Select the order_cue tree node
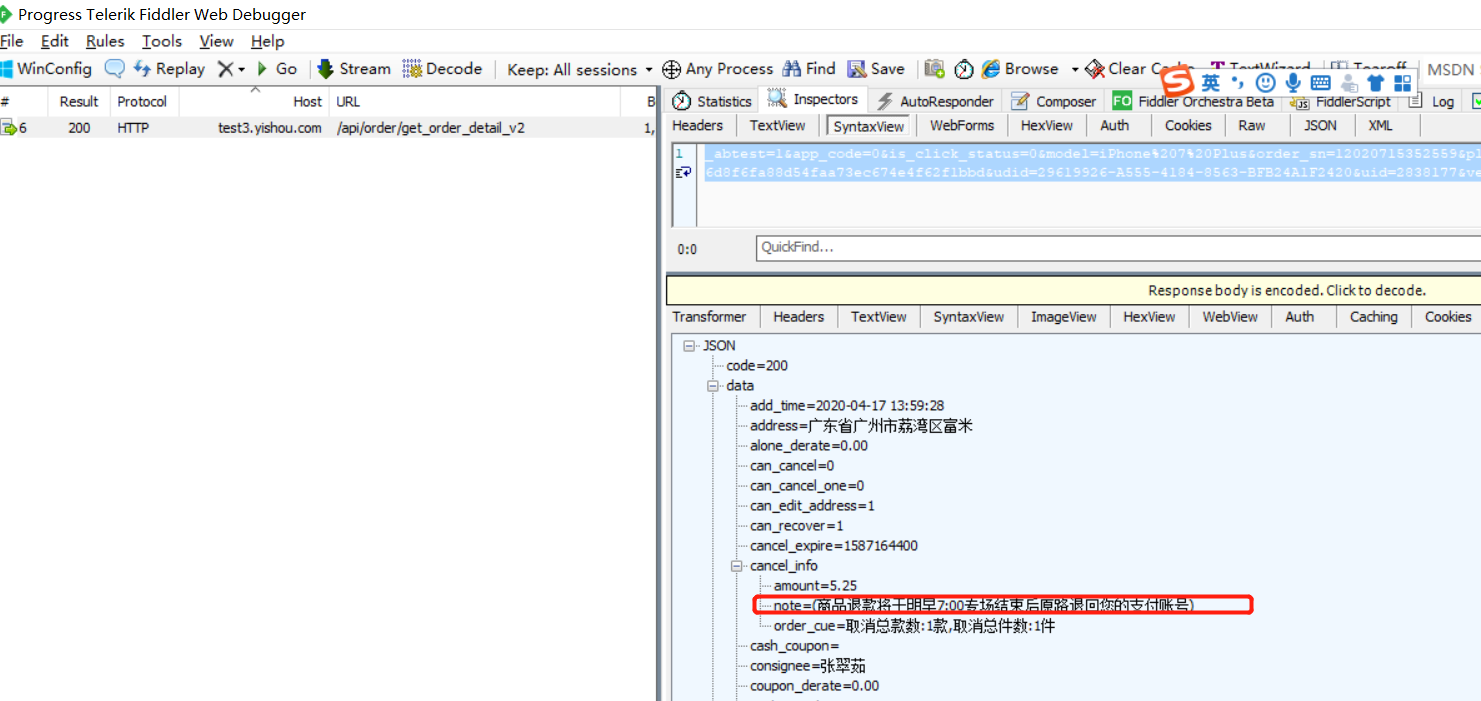This screenshot has height=701, width=1481. point(914,626)
